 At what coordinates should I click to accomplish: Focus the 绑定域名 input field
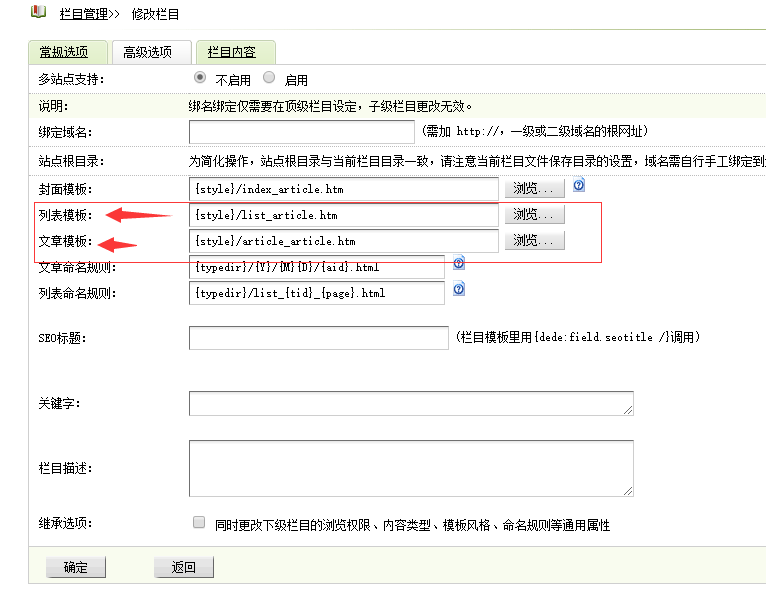coord(301,131)
